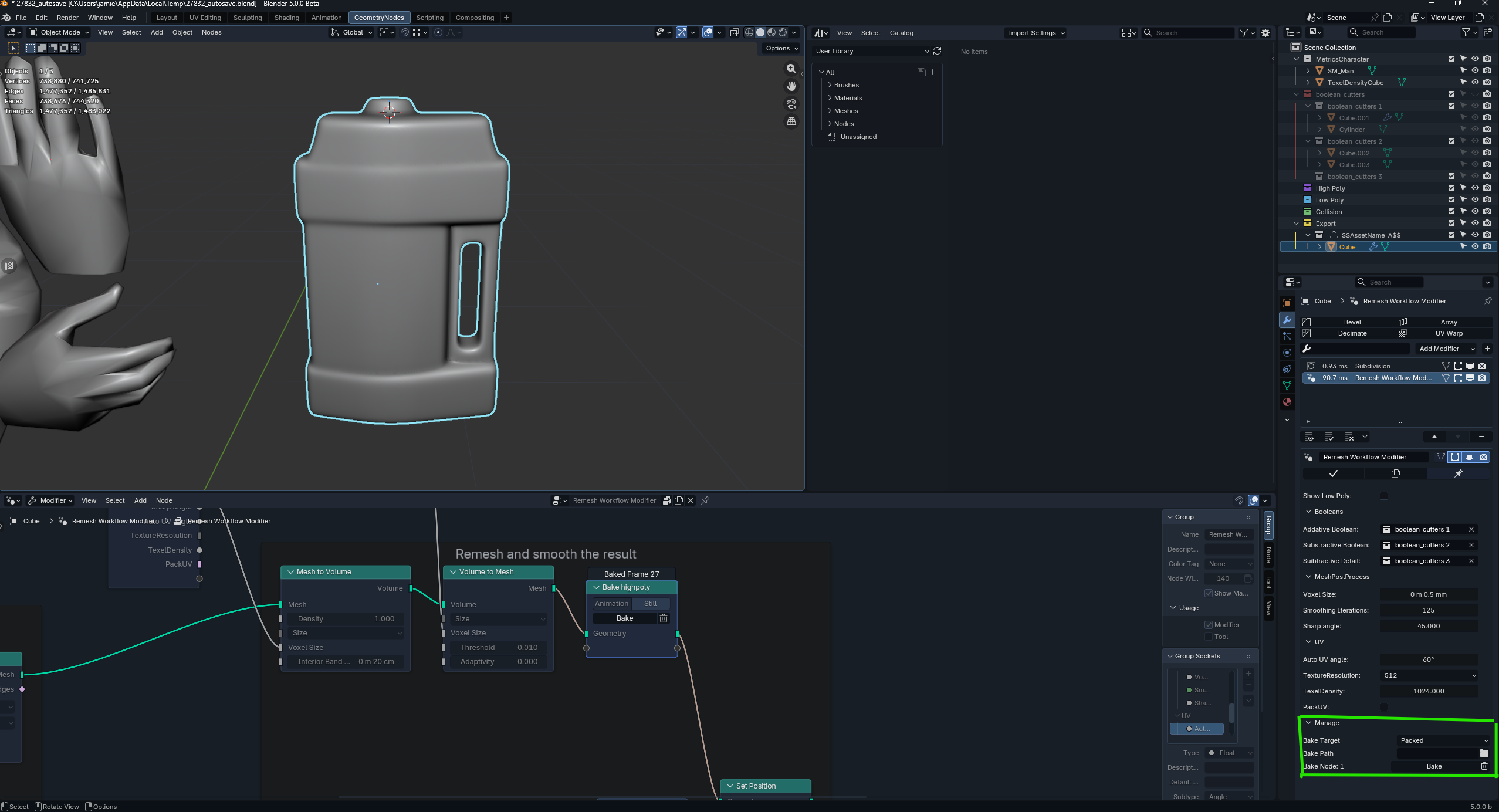Open the Object Data properties tab
The height and width of the screenshot is (812, 1499).
(1287, 385)
